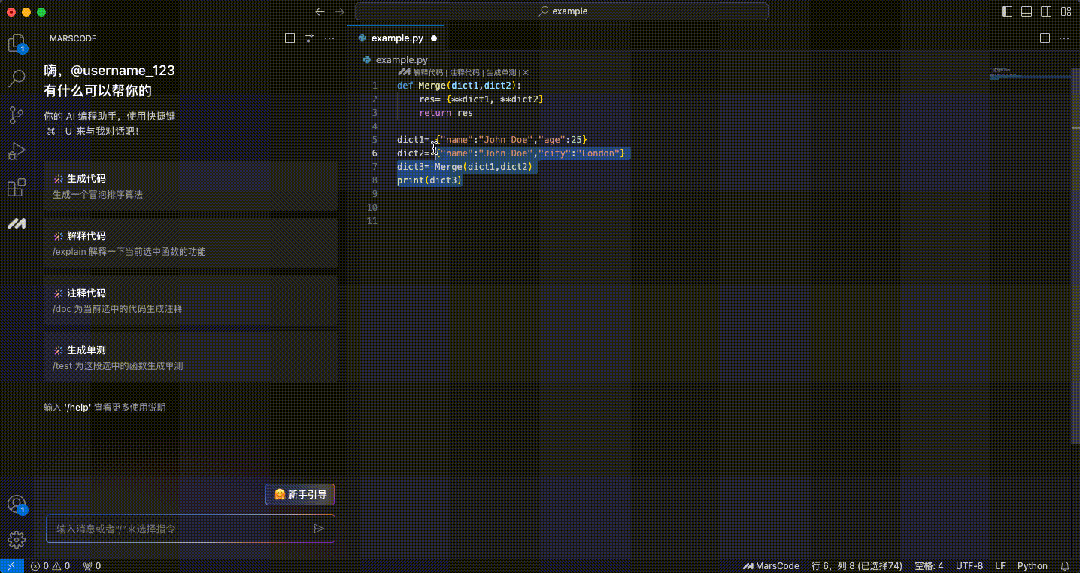
Task: Open editor more actions ellipsis
Action: click(1065, 38)
